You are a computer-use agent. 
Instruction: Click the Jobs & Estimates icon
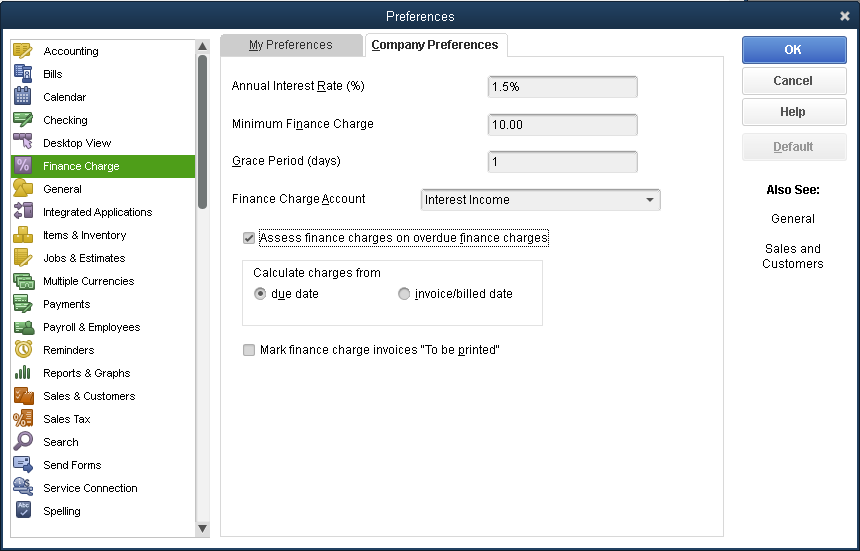point(23,258)
